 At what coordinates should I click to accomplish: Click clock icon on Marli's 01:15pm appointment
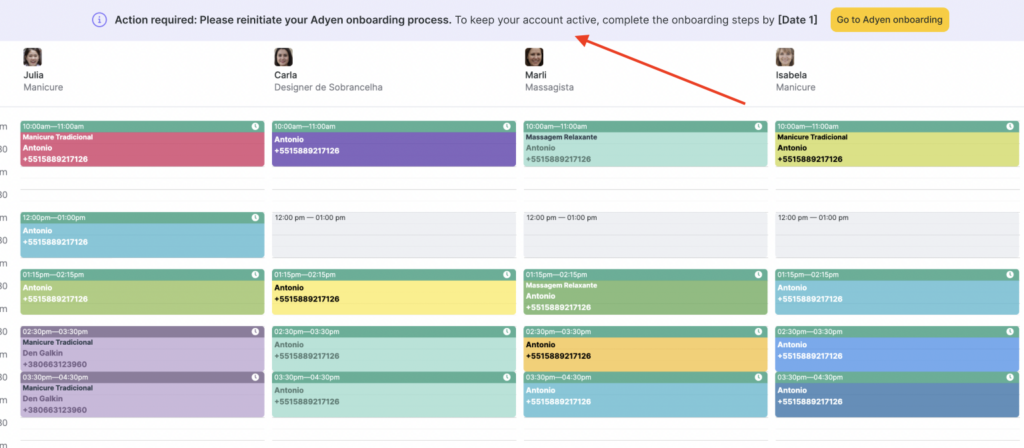759,274
